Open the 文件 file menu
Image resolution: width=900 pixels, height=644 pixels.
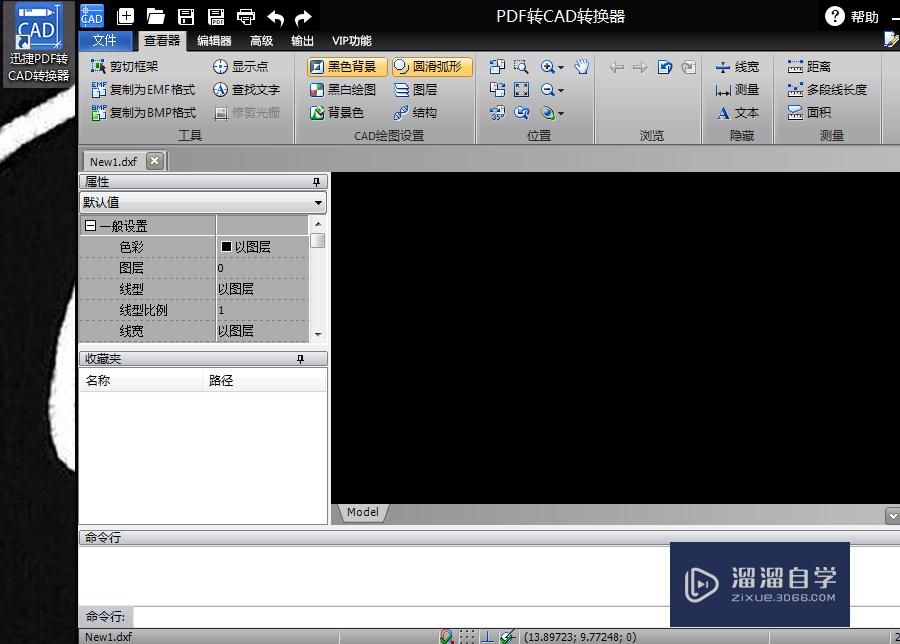(x=105, y=41)
